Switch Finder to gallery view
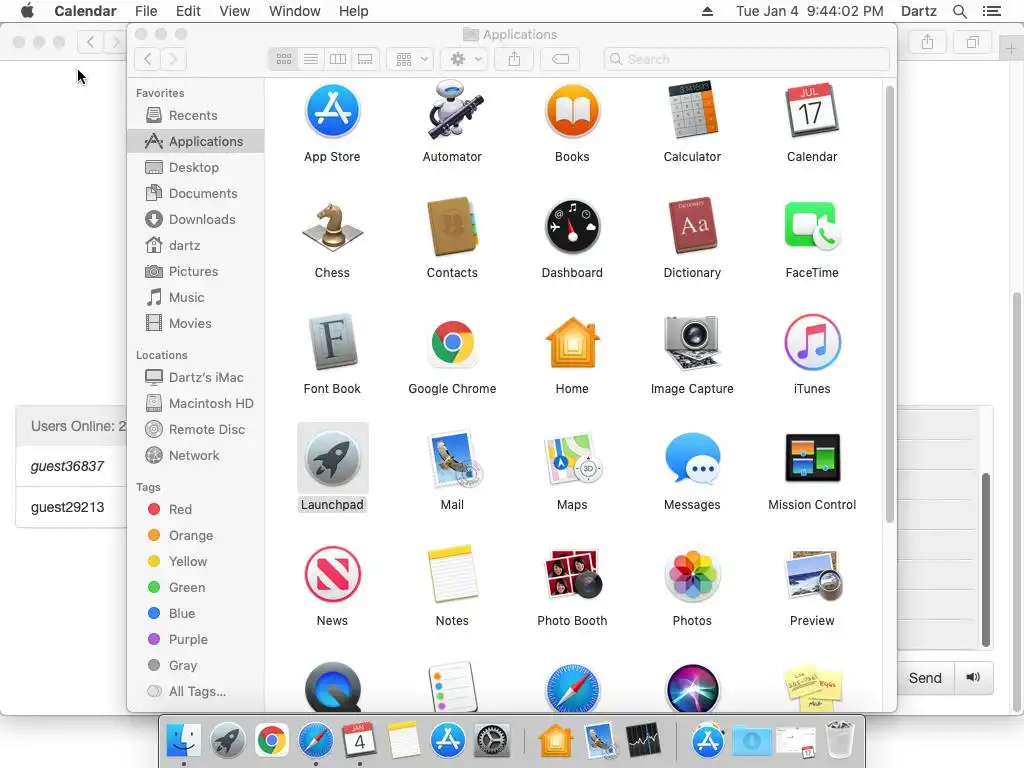The height and width of the screenshot is (768, 1024). 365,59
